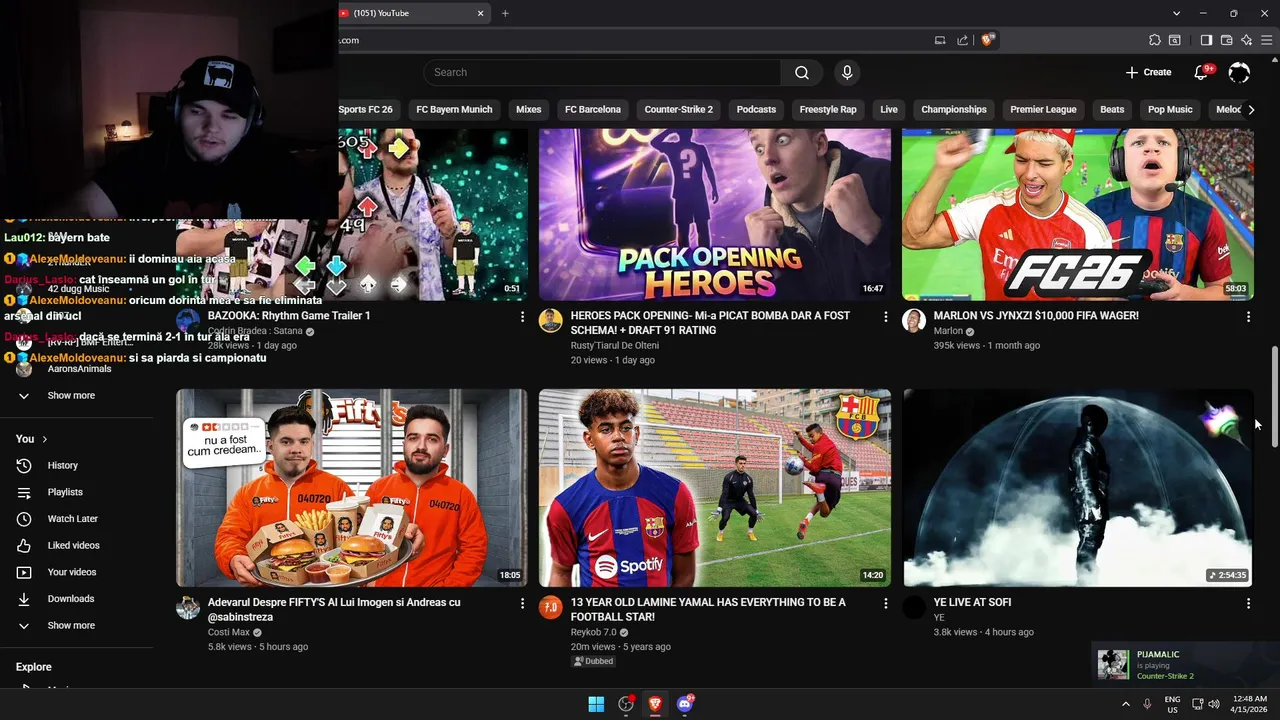Open the Costi Max channel link
The width and height of the screenshot is (1280, 720).
(x=229, y=632)
